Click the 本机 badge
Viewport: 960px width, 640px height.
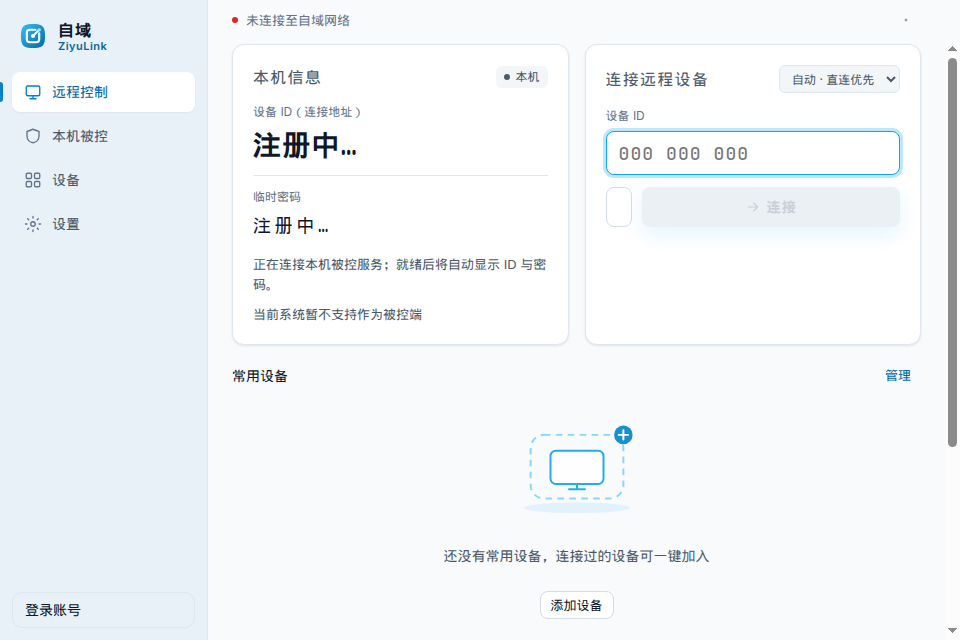tap(522, 77)
